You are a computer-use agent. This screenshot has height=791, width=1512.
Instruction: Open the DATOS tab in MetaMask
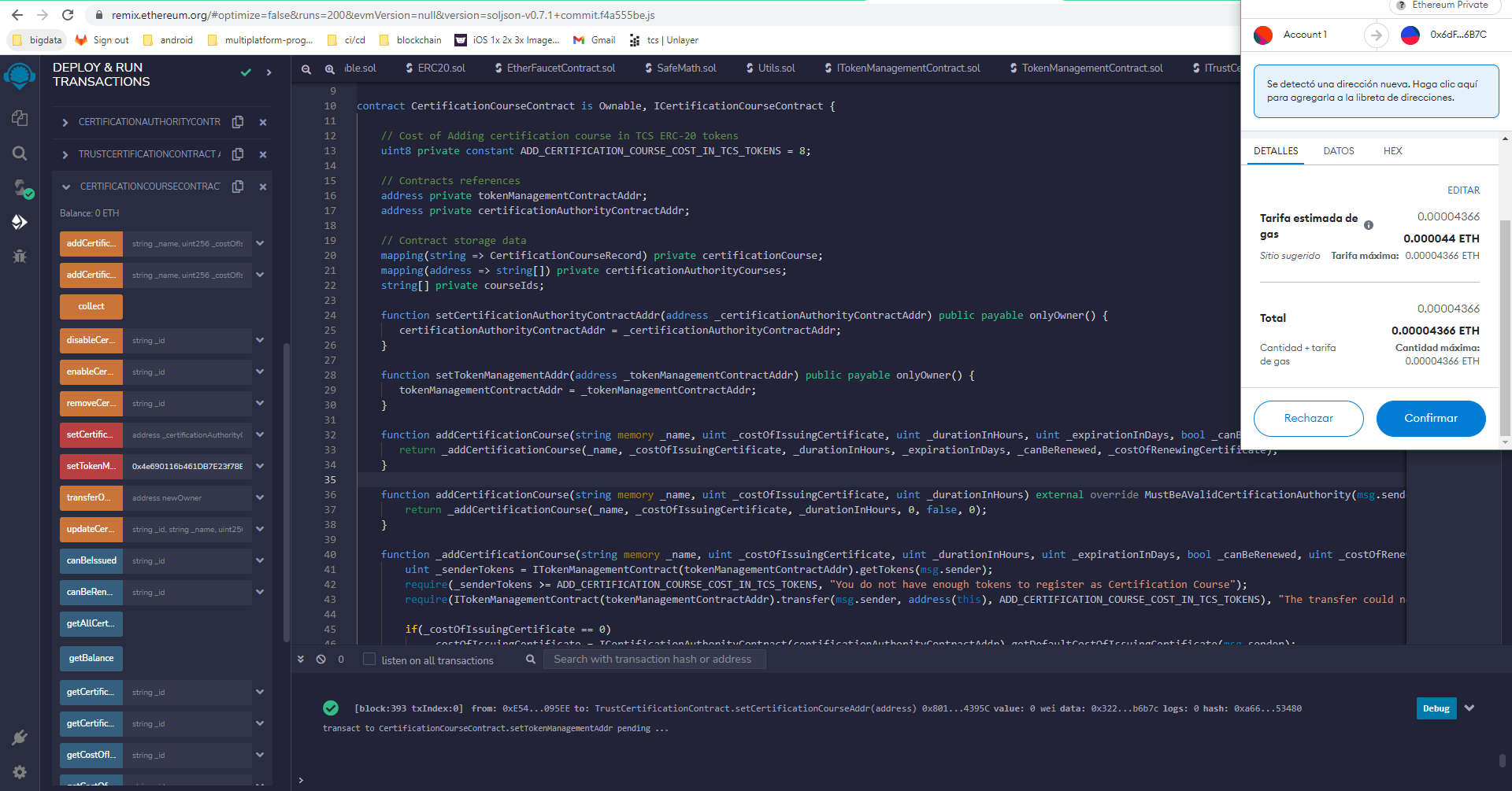point(1339,151)
